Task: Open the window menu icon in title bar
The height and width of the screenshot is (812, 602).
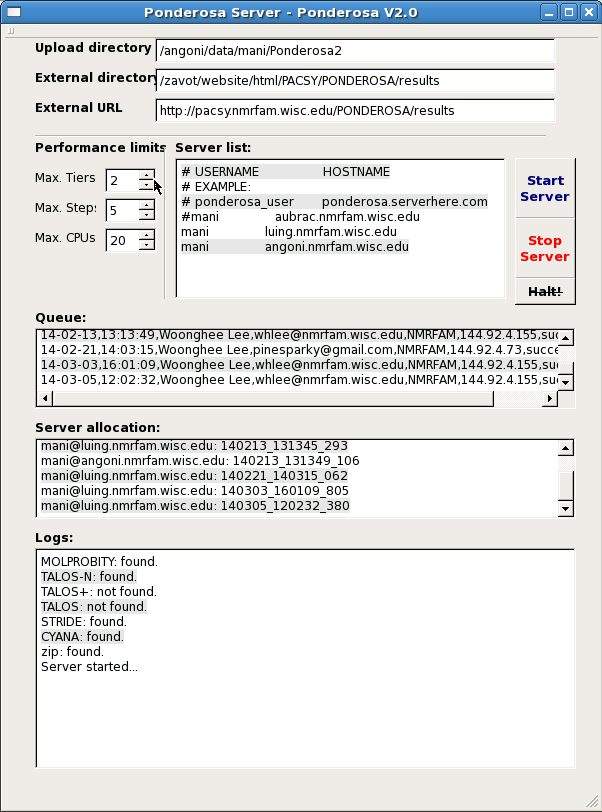Action: [13, 12]
